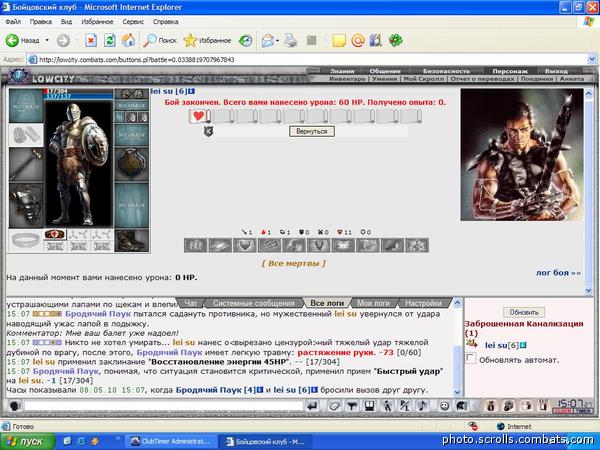Click the armor equipment slot
Image resolution: width=600 pixels, height=450 pixels.
pyautogui.click(x=26, y=205)
